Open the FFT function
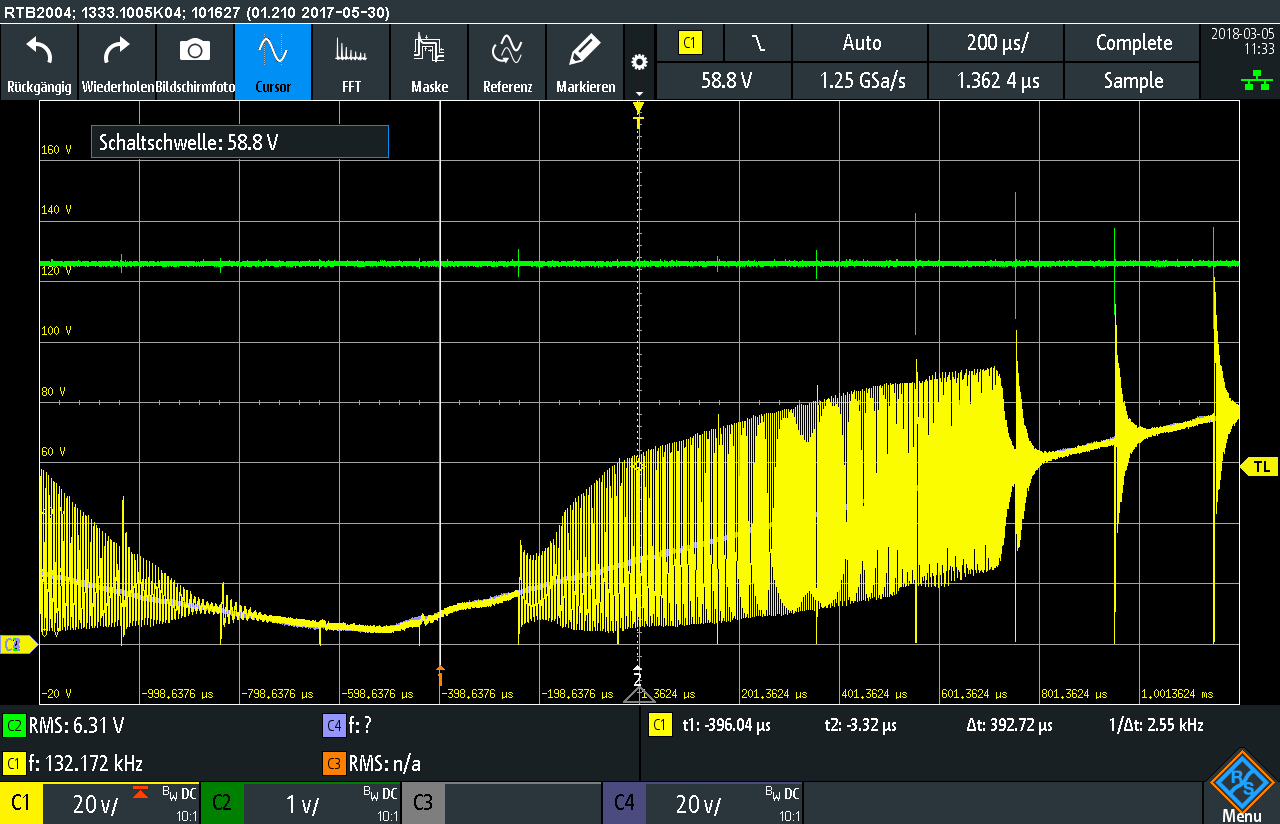Image resolution: width=1280 pixels, height=824 pixels. (351, 62)
